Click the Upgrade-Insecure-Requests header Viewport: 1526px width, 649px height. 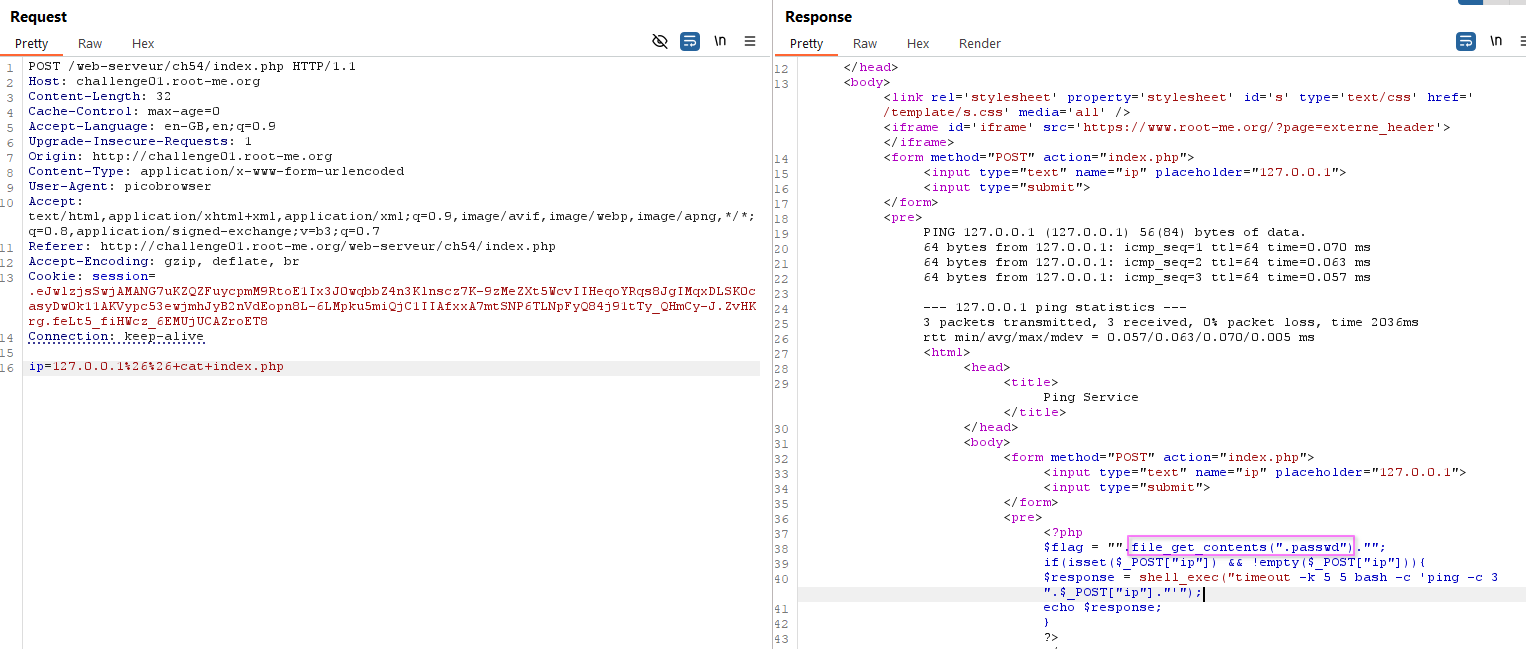point(140,142)
